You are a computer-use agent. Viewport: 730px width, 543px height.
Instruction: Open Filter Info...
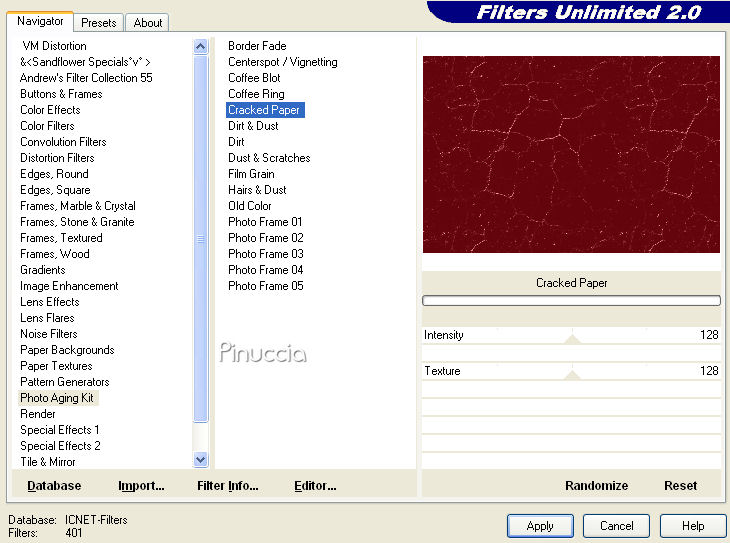click(227, 486)
